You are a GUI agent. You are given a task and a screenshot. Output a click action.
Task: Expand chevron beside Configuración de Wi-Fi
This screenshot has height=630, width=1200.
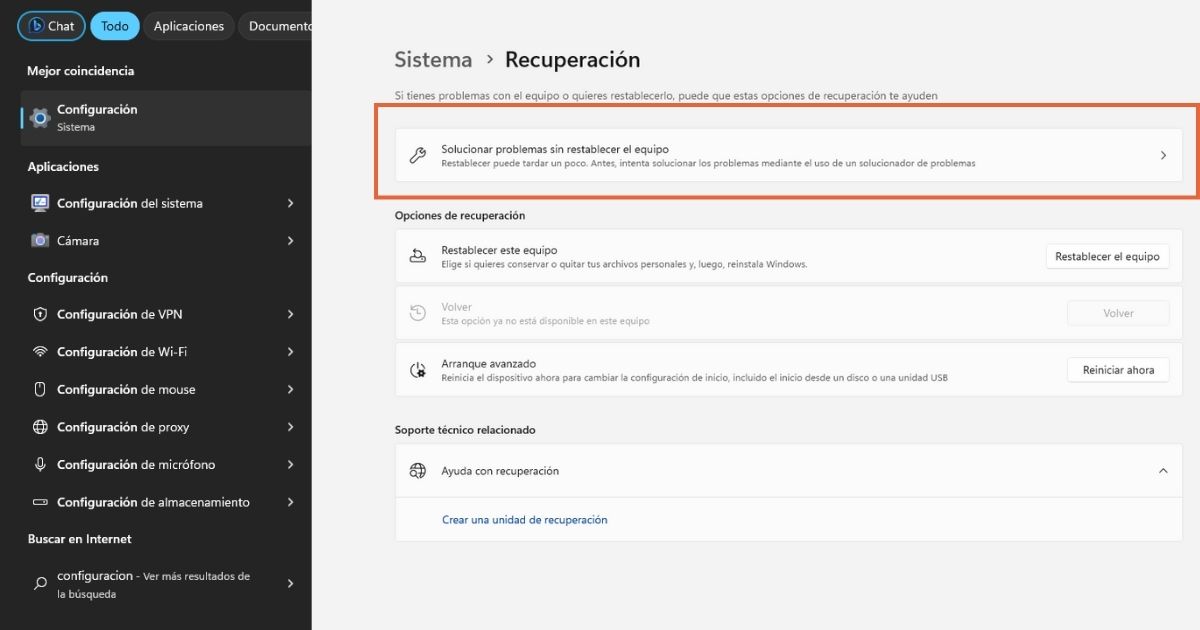pos(290,352)
